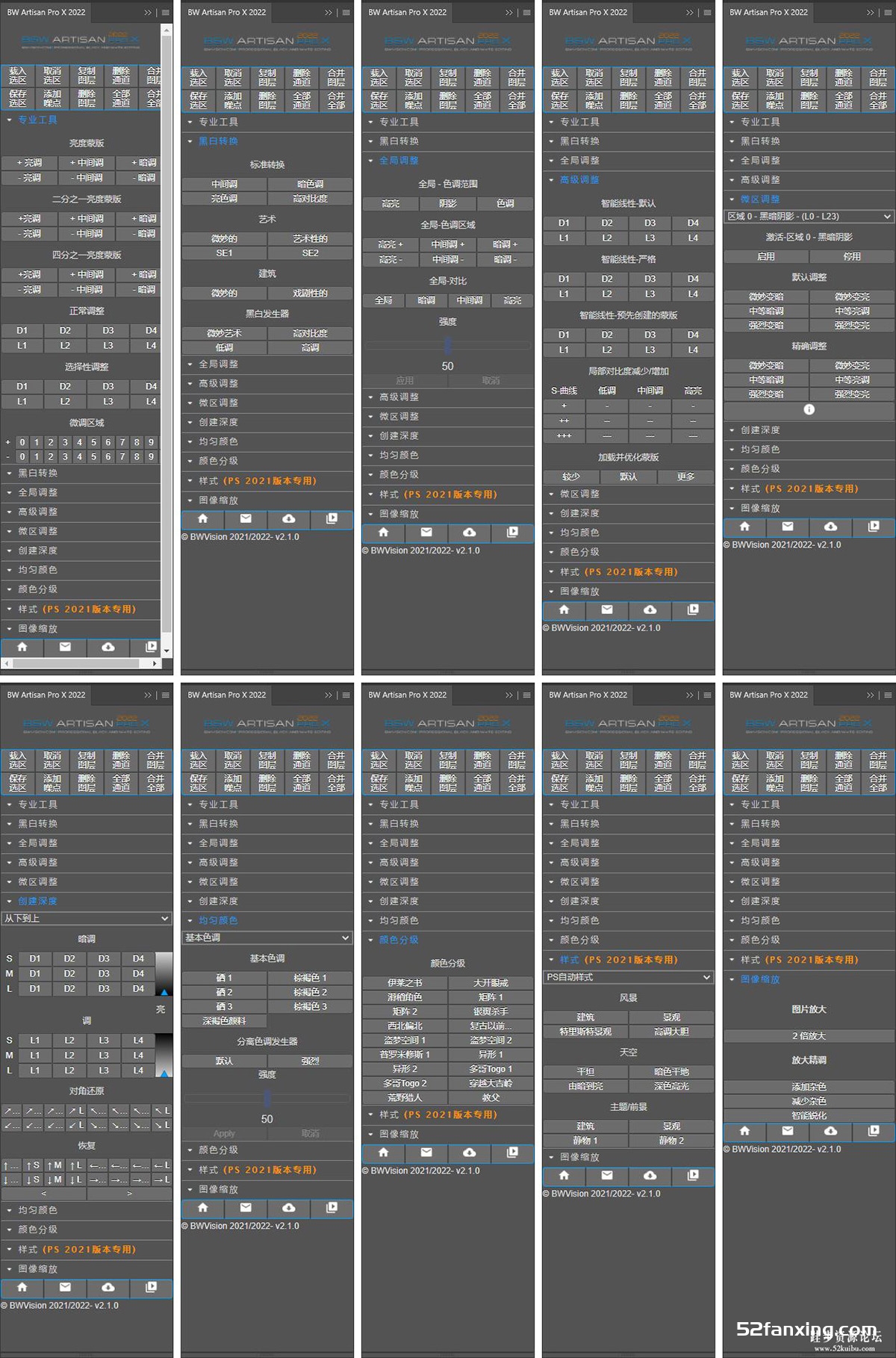This screenshot has width=896, height=1358.
Task: Click the double-chevron collapse icon of the open-图像缩放 panel
Action: coord(871,695)
